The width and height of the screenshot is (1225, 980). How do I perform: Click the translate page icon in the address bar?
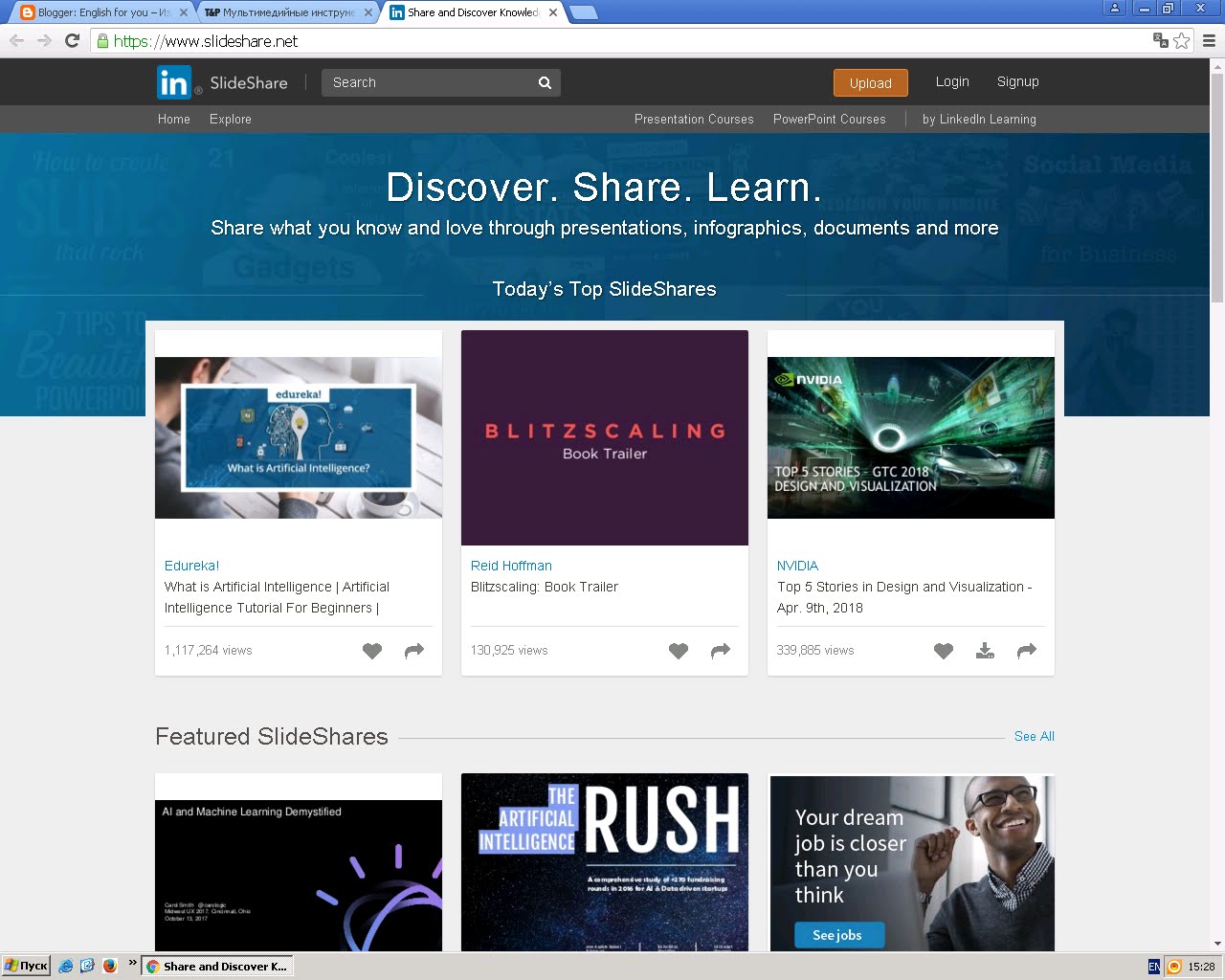click(x=1161, y=40)
